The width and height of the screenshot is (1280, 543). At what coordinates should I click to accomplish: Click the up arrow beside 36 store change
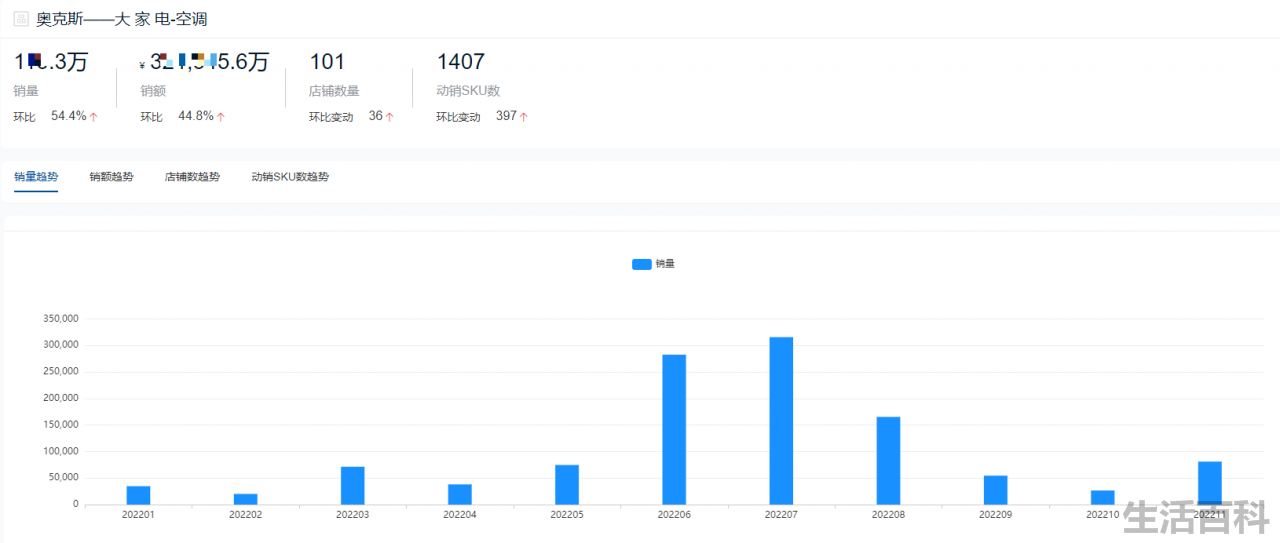click(x=390, y=117)
